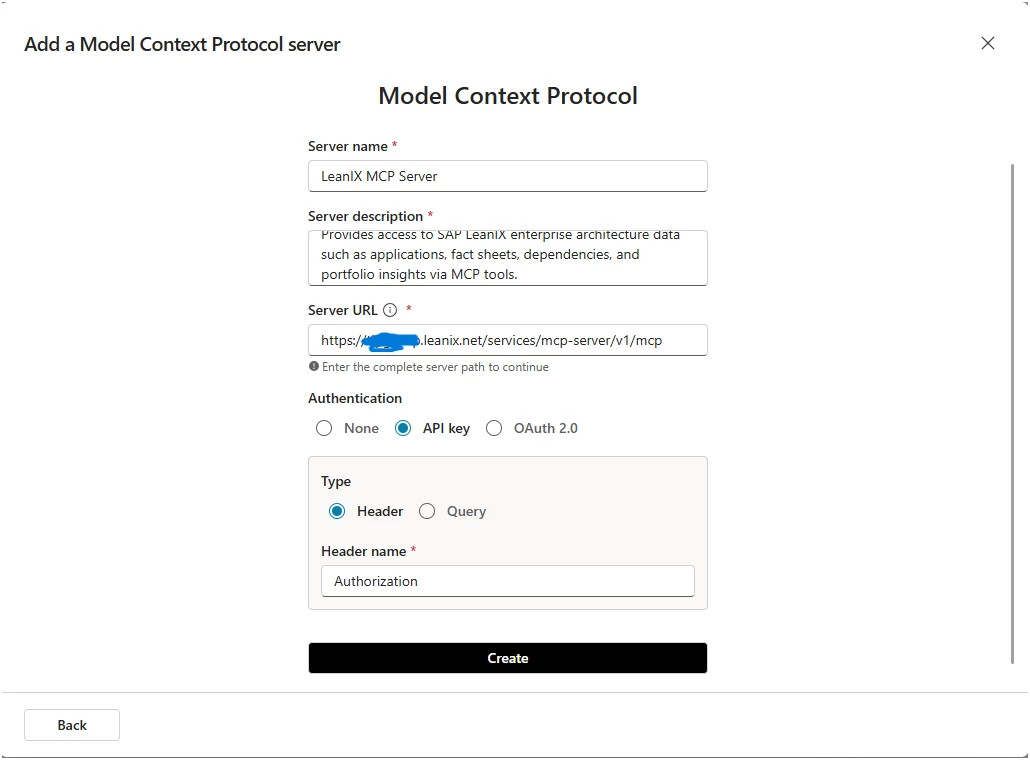The height and width of the screenshot is (760, 1030).
Task: Click the info icon beside Server URL
Action: (x=390, y=310)
